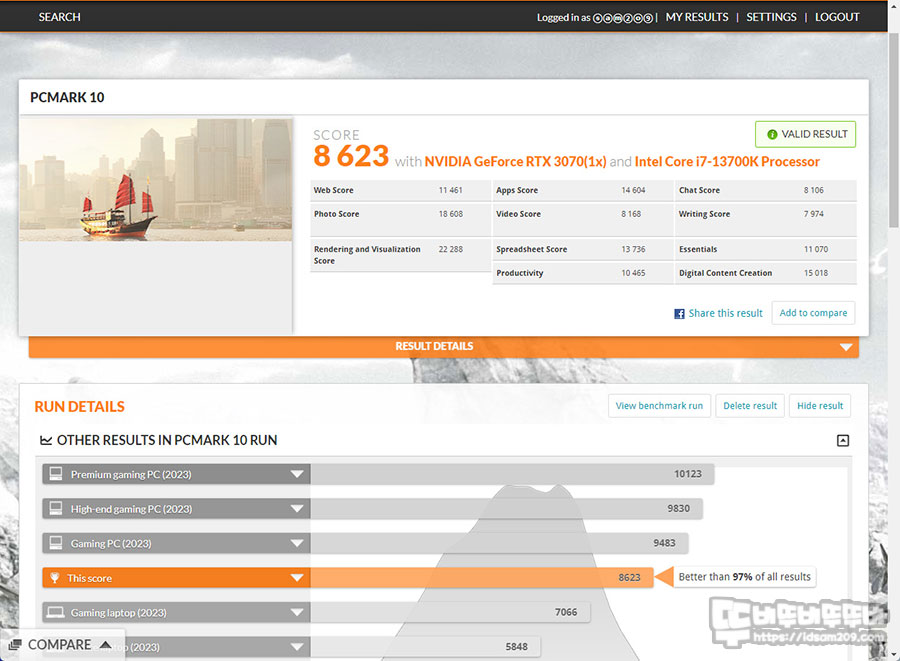Click the desktop icon on Premium gaming PC row
The height and width of the screenshot is (661, 900).
[56, 474]
